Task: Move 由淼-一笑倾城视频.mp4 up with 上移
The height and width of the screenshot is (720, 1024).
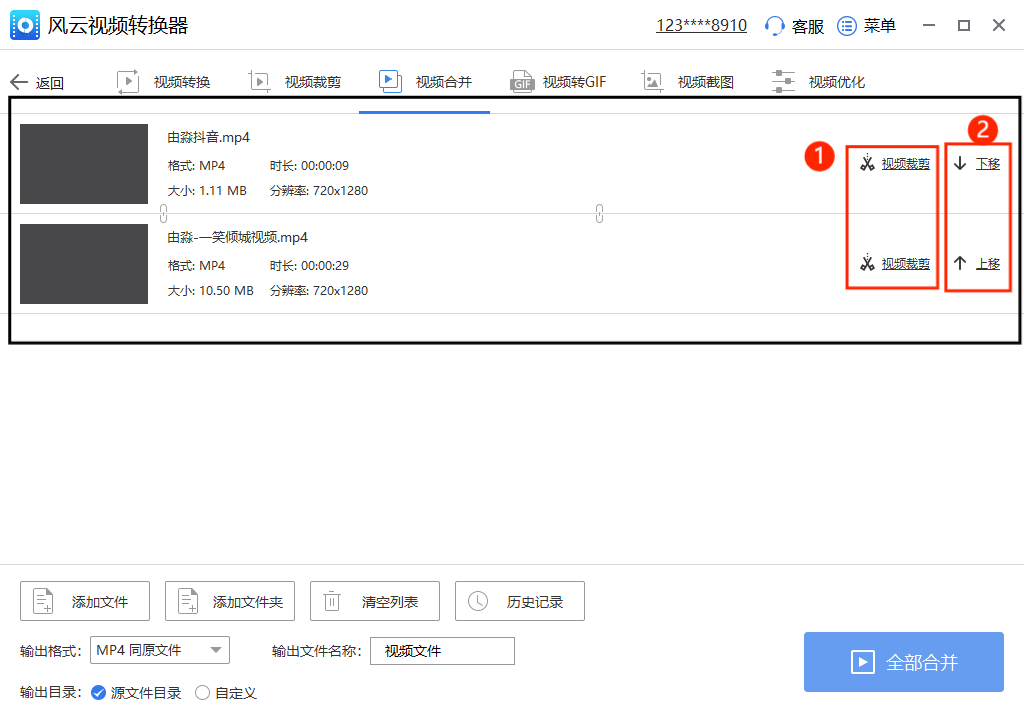Action: click(x=978, y=263)
